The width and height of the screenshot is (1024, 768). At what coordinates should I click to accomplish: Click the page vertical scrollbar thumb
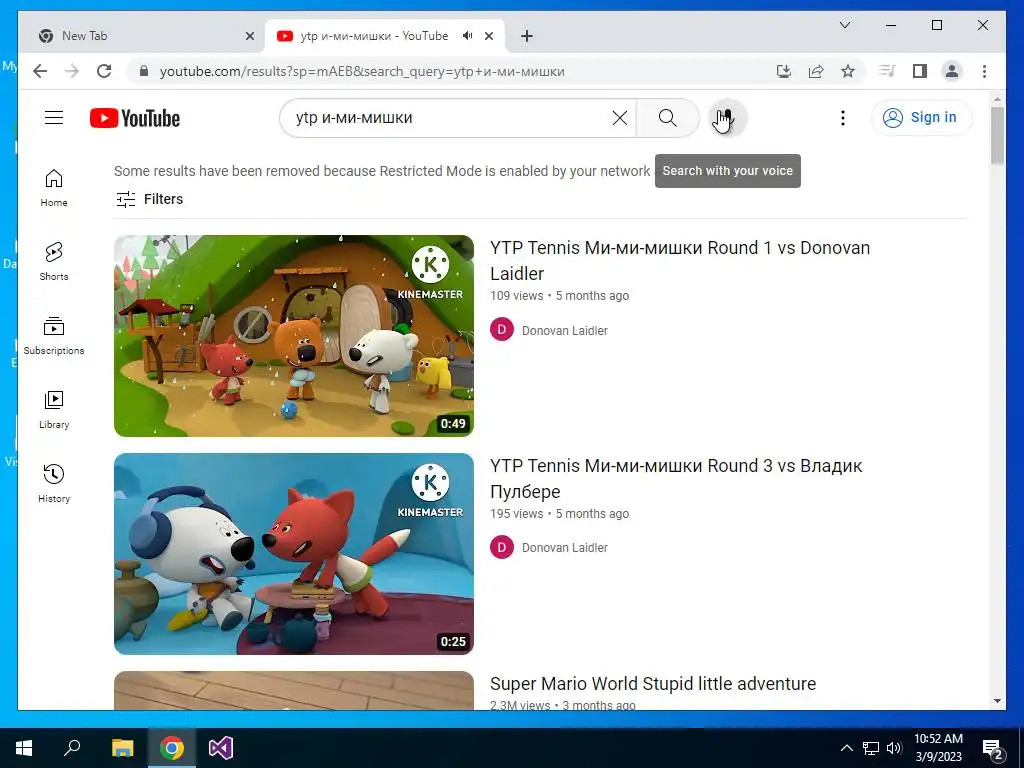pos(997,135)
